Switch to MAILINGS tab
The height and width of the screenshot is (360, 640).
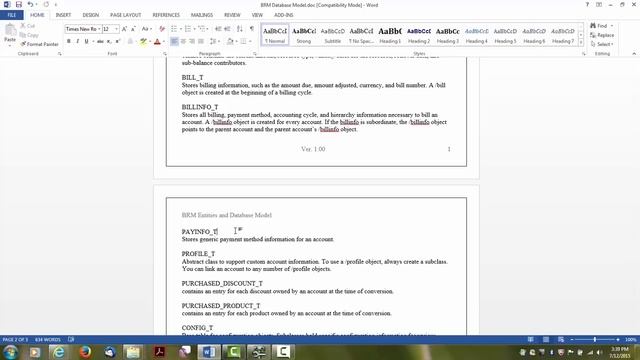point(202,15)
